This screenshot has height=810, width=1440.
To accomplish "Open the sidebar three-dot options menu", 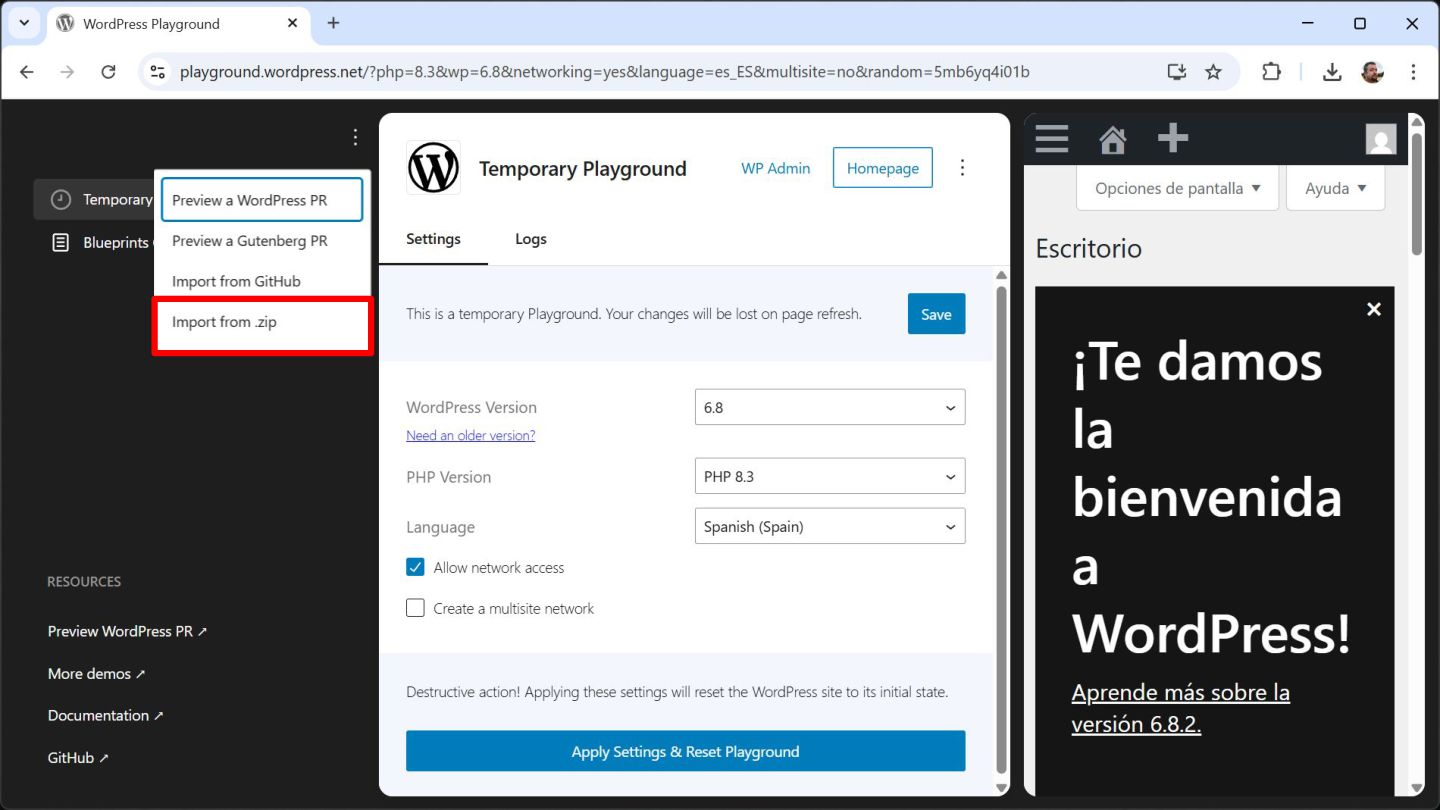I will click(355, 137).
